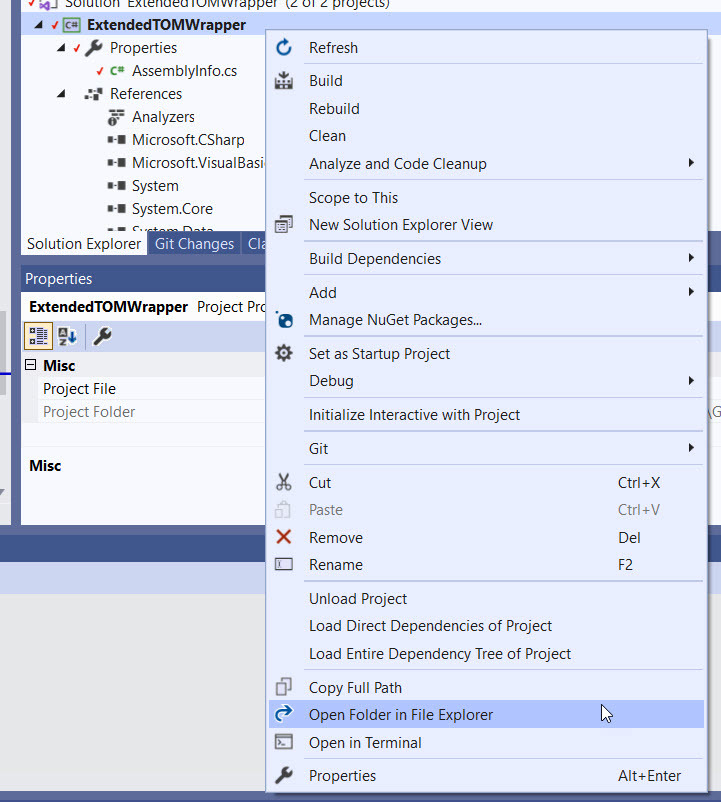The width and height of the screenshot is (721, 802).
Task: Collapse the ExtendedTOMWrapper project node
Action: tap(38, 25)
